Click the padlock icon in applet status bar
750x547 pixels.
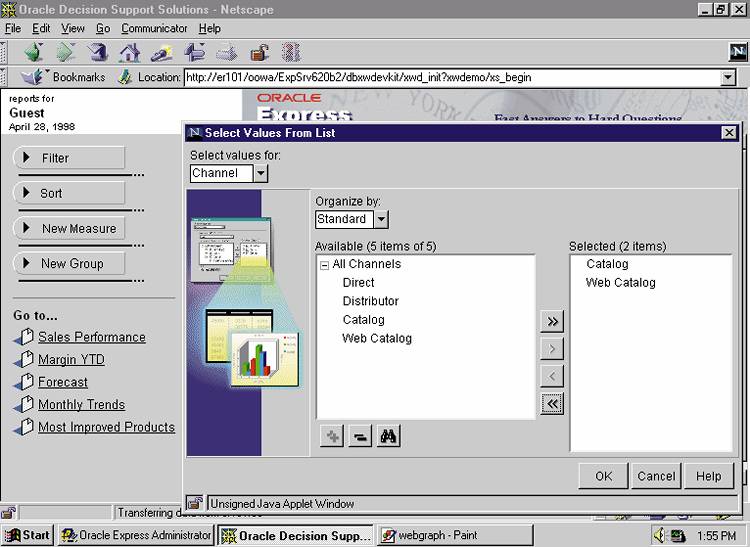[195, 503]
